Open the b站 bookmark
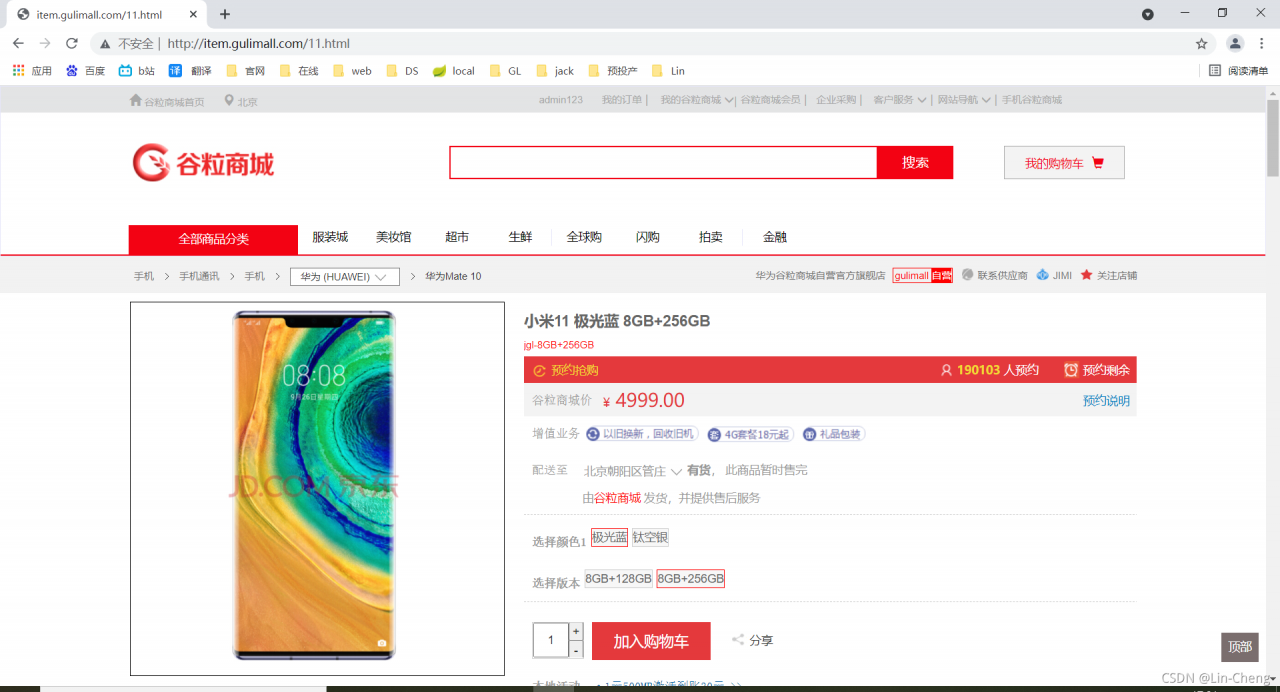The image size is (1280, 692). (x=137, y=71)
